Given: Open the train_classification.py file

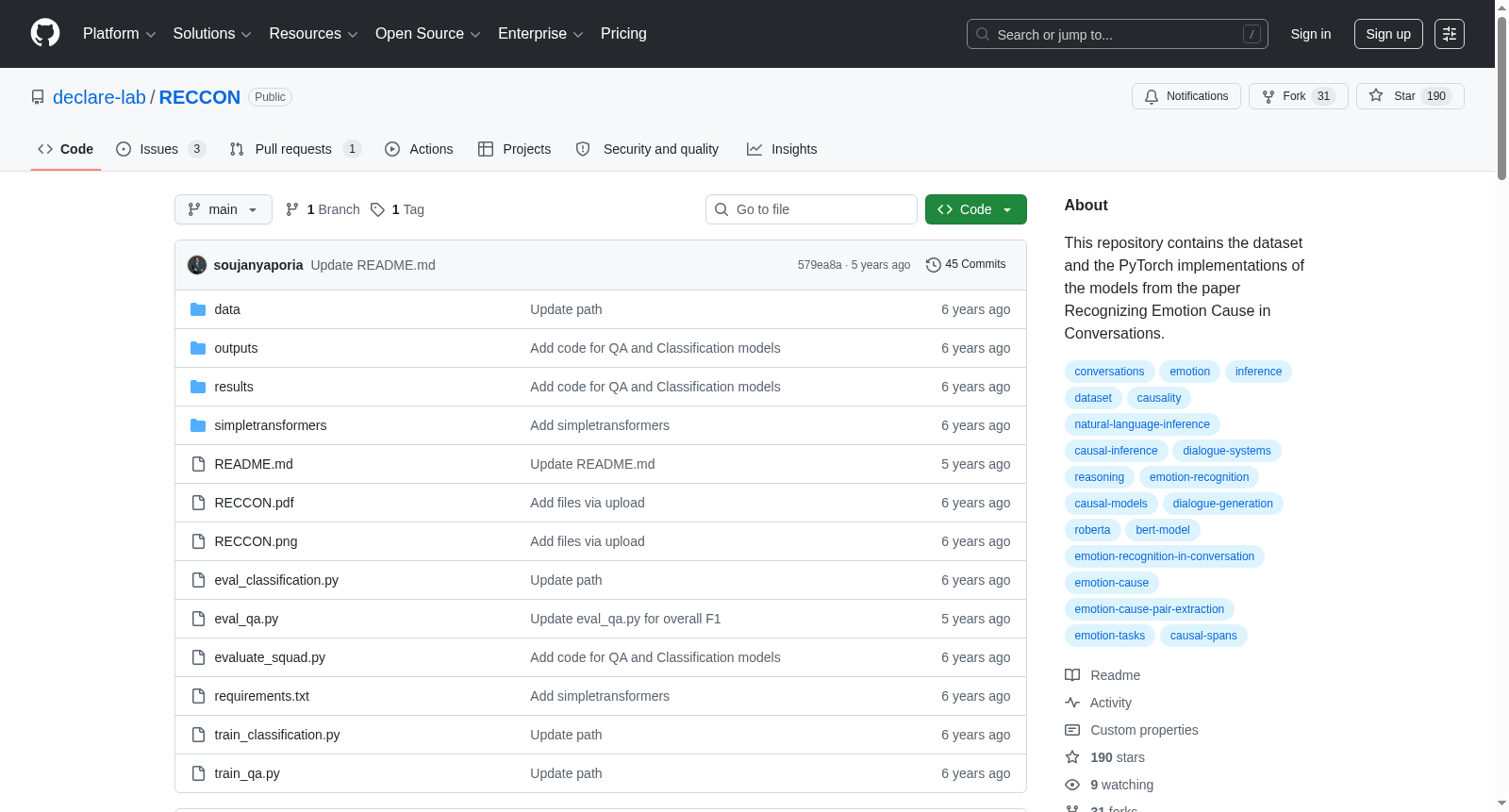Looking at the screenshot, I should 277,735.
